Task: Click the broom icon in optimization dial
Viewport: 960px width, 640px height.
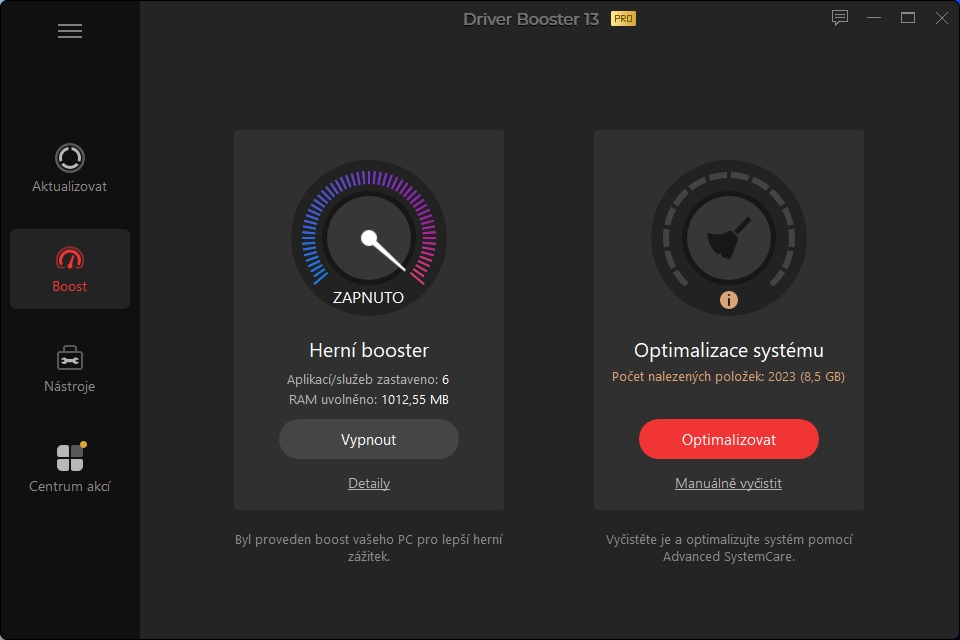Action: tap(728, 240)
